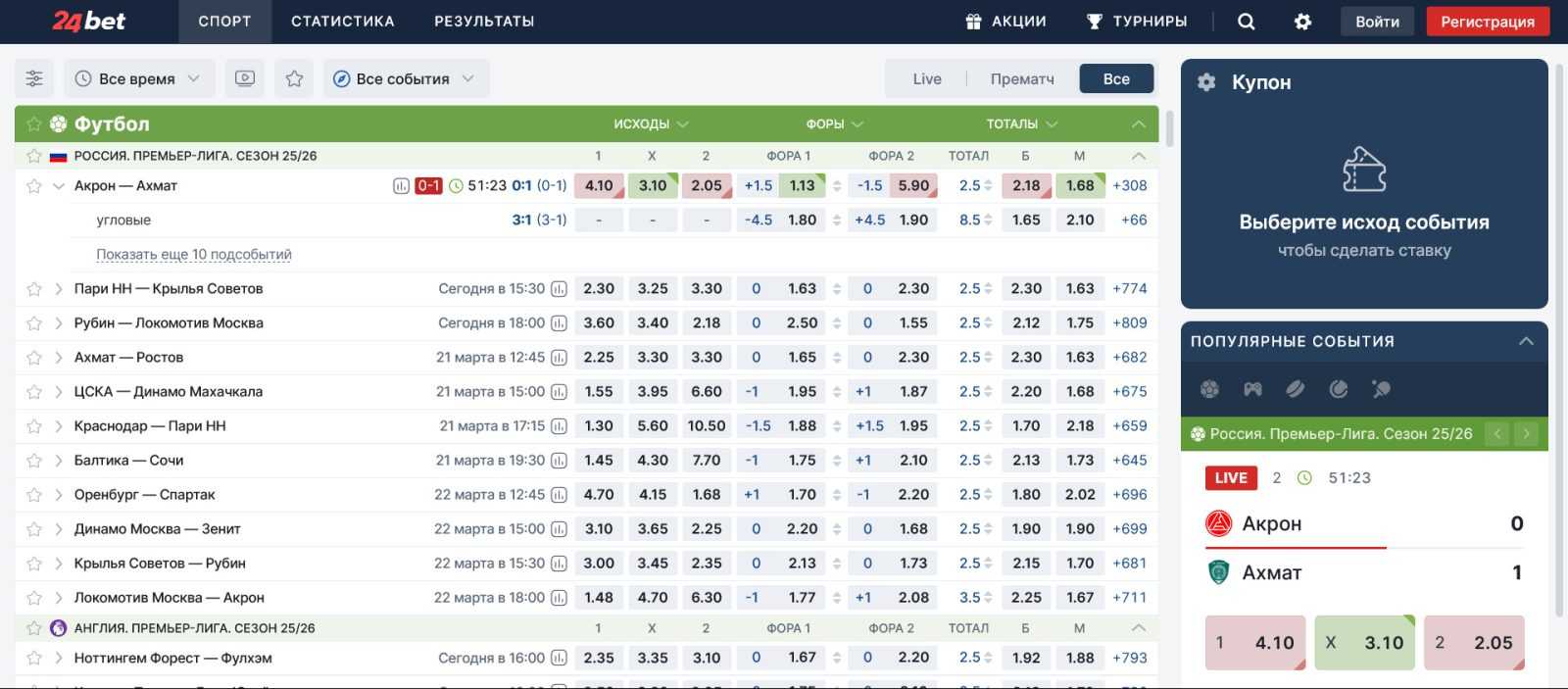This screenshot has width=1568, height=689.
Task: Show 10 more sub-events link
Action: tap(194, 254)
